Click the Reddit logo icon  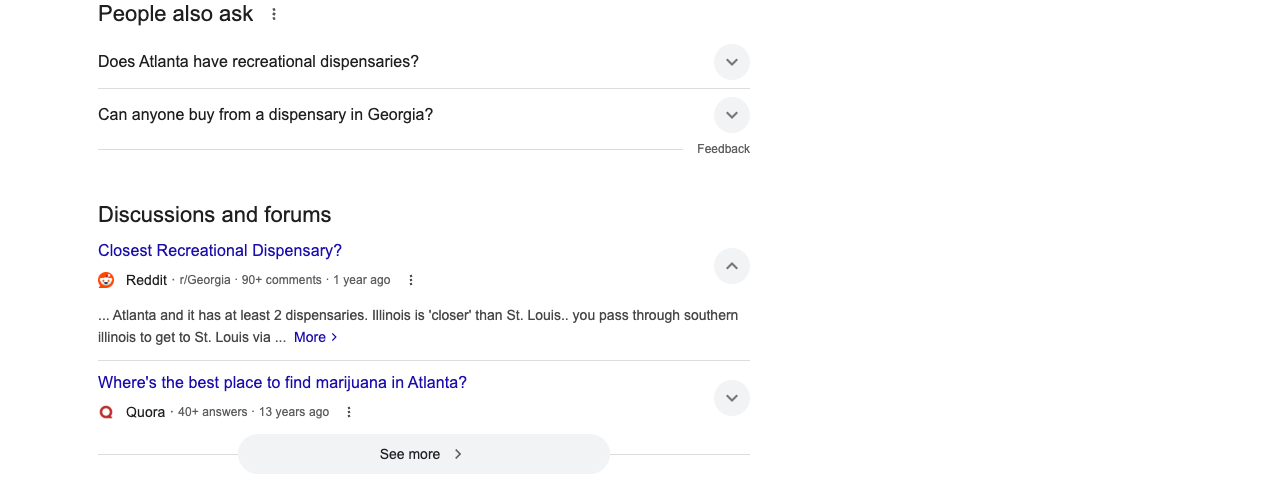click(106, 280)
